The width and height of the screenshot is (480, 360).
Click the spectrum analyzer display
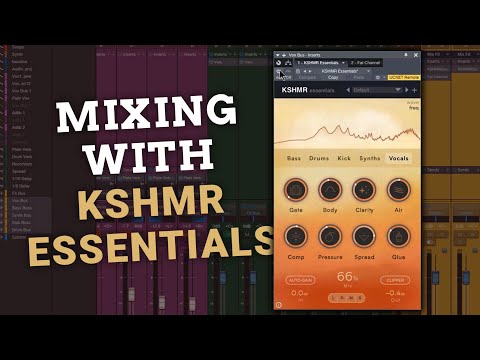[x=347, y=123]
